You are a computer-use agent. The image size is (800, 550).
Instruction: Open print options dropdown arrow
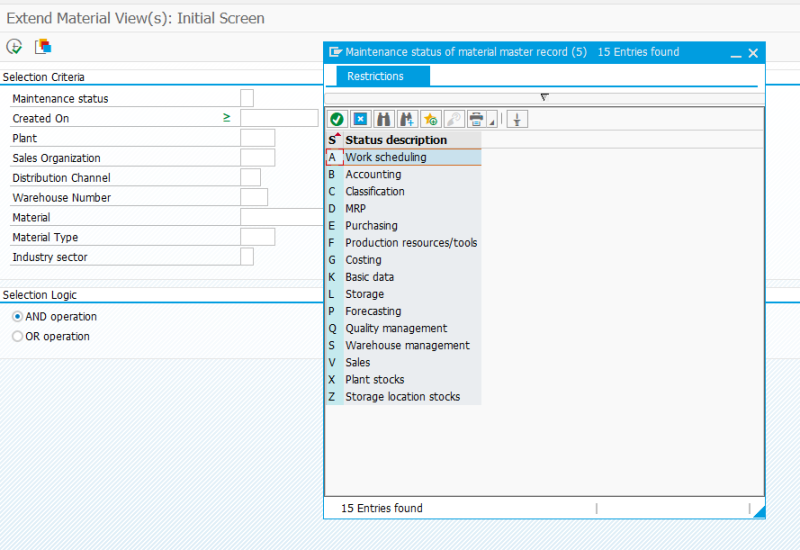[x=492, y=121]
